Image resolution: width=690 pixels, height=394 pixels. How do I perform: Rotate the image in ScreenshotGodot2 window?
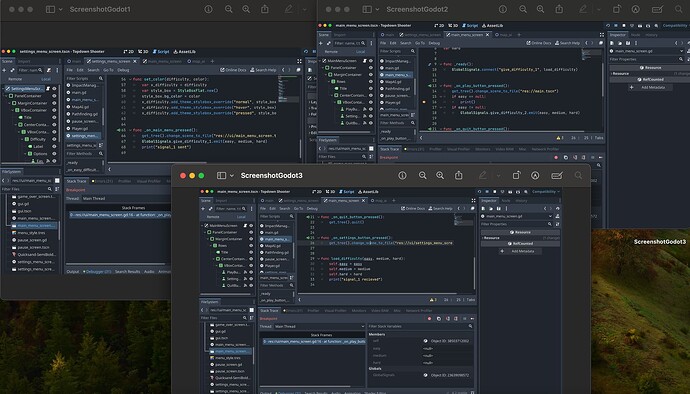pyautogui.click(x=617, y=9)
